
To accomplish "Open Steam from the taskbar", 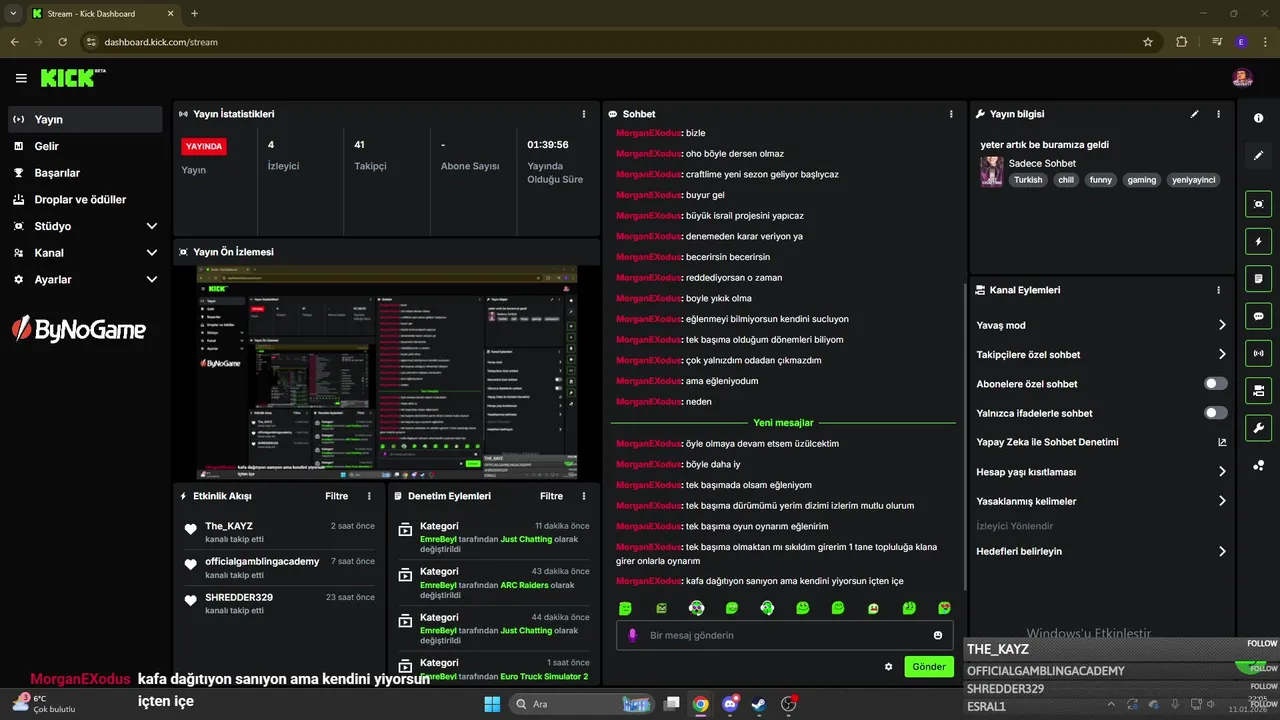I will pos(759,704).
